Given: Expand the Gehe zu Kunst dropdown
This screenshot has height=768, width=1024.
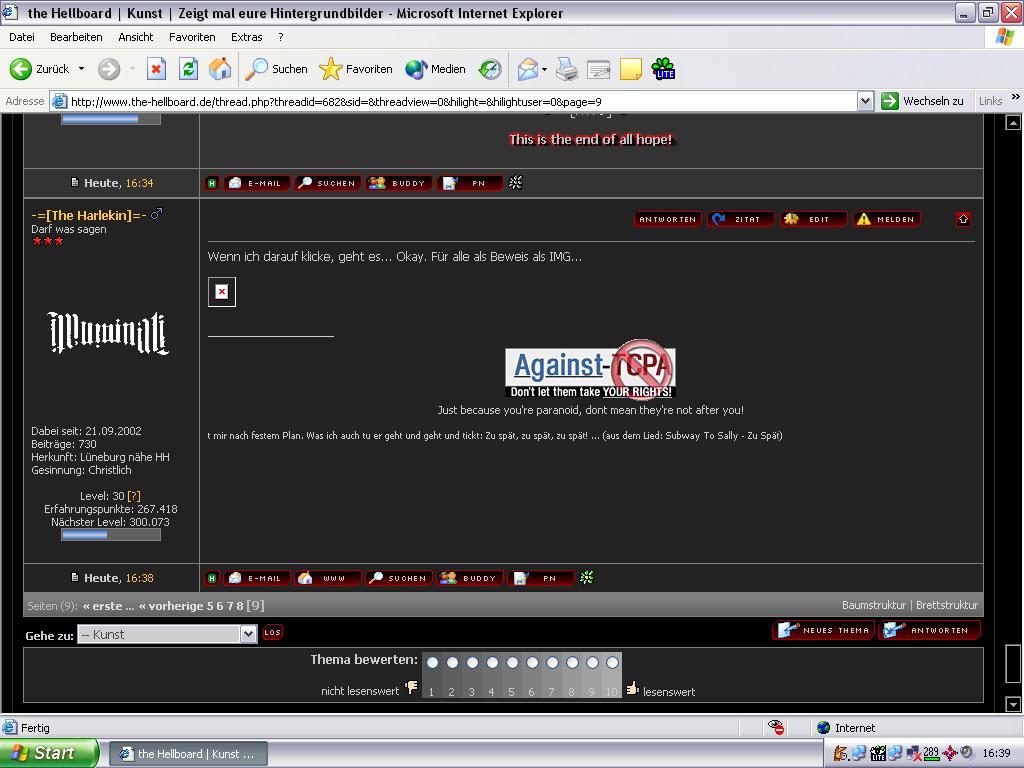Looking at the screenshot, I should point(248,634).
